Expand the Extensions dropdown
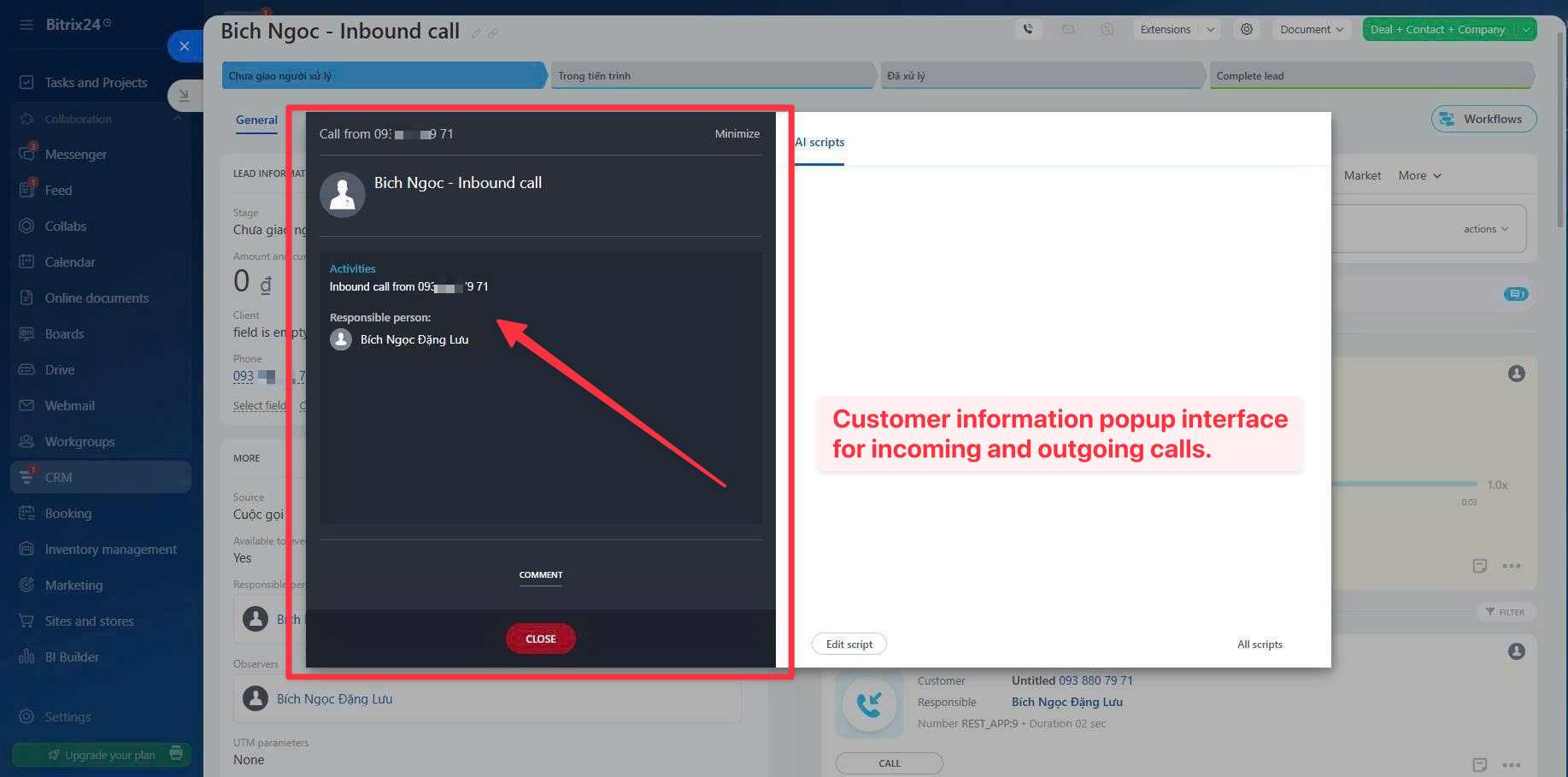Viewport: 1568px width, 777px height. (1211, 29)
